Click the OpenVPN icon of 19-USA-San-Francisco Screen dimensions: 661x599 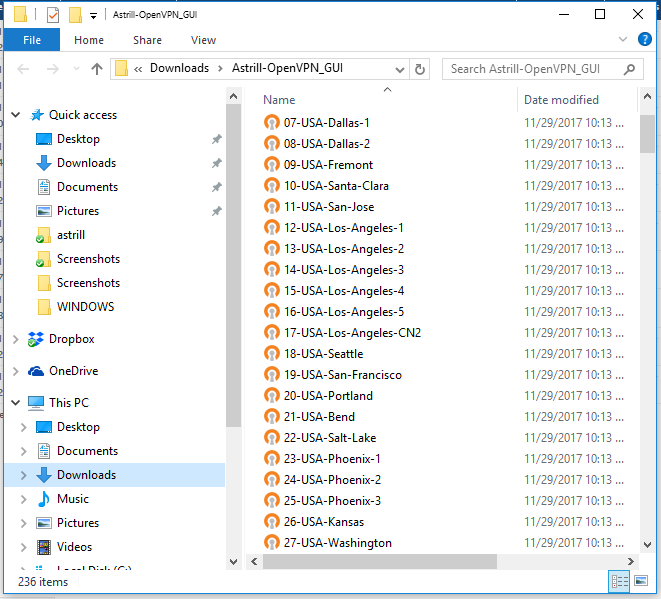coord(272,375)
